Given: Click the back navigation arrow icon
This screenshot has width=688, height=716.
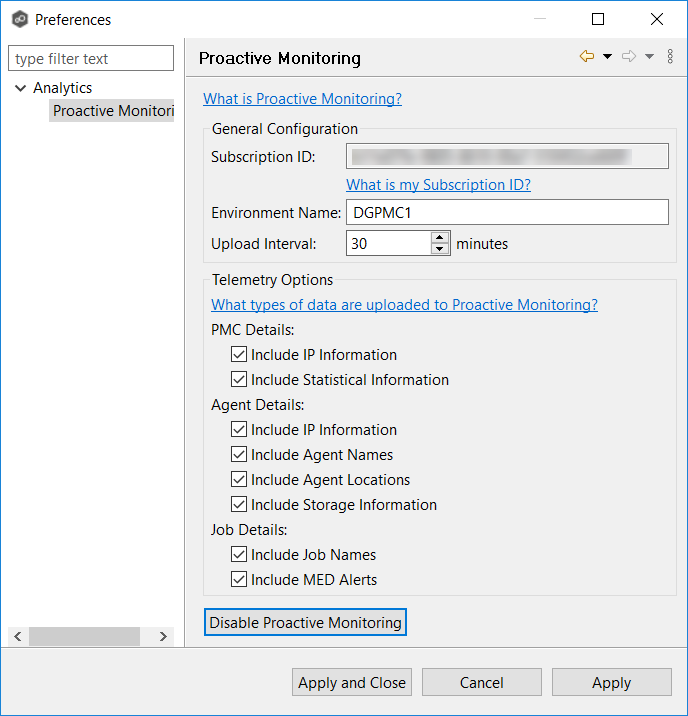Looking at the screenshot, I should [587, 57].
